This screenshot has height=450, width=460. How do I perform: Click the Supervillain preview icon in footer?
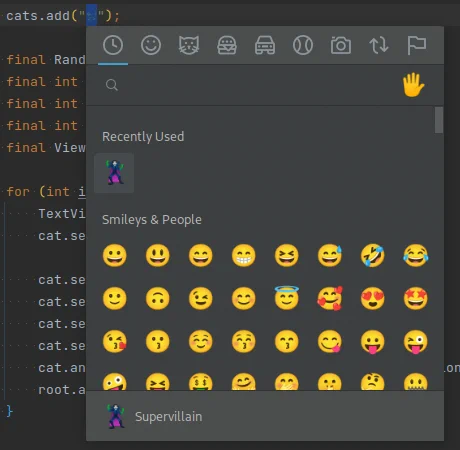(x=116, y=416)
